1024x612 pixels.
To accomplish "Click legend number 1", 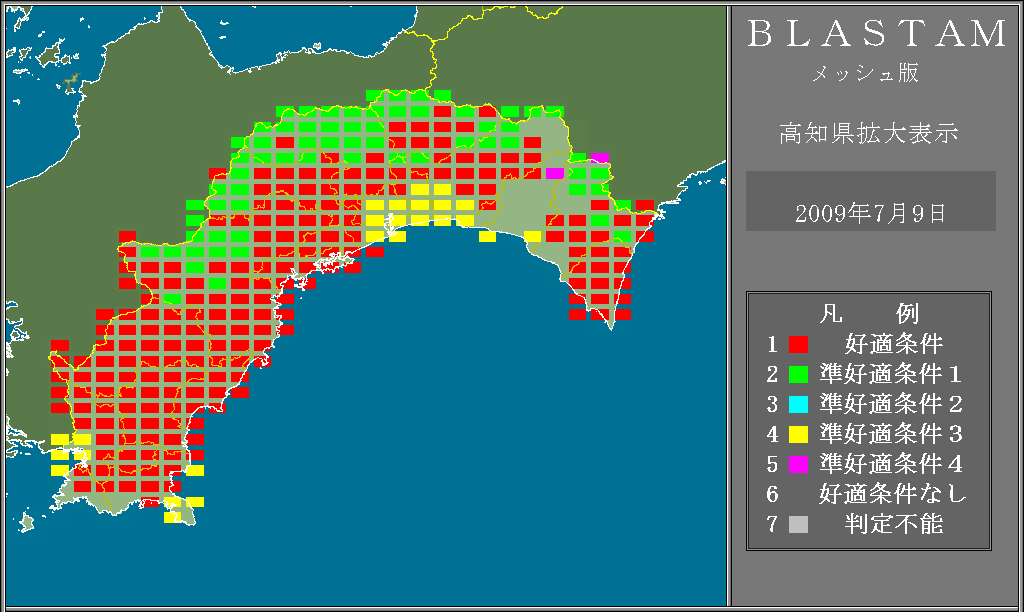I will 773,344.
